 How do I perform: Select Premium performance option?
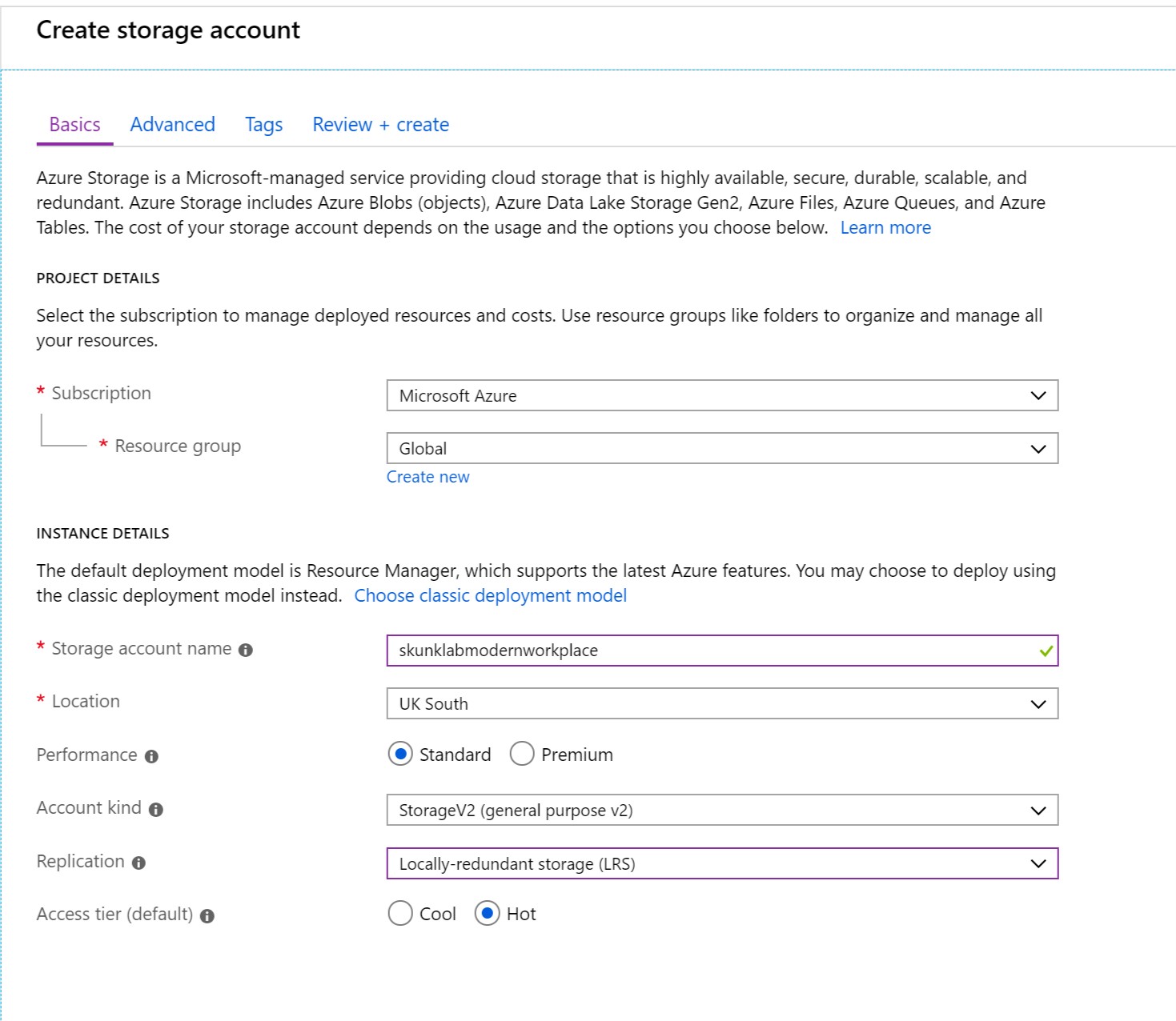(x=522, y=754)
